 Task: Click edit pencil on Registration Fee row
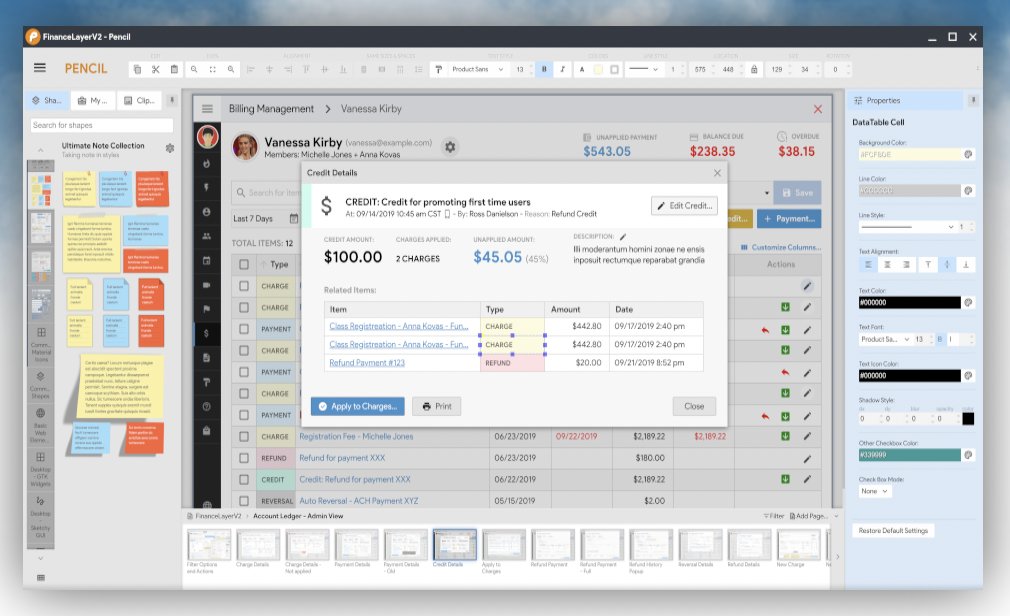pos(806,436)
